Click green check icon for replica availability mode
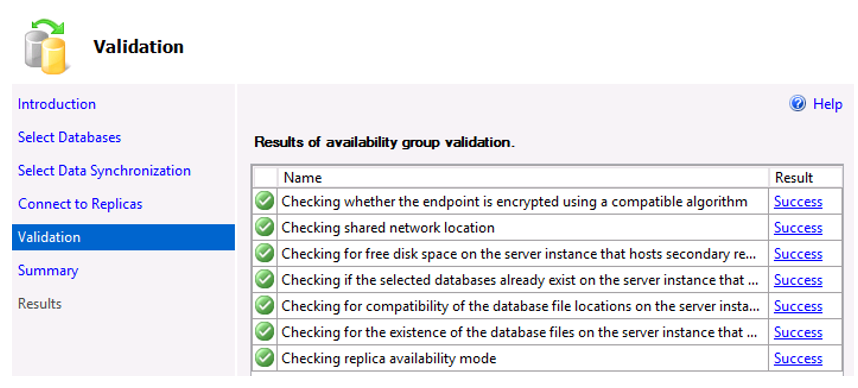Screen dimensions: 858x388 (264, 358)
